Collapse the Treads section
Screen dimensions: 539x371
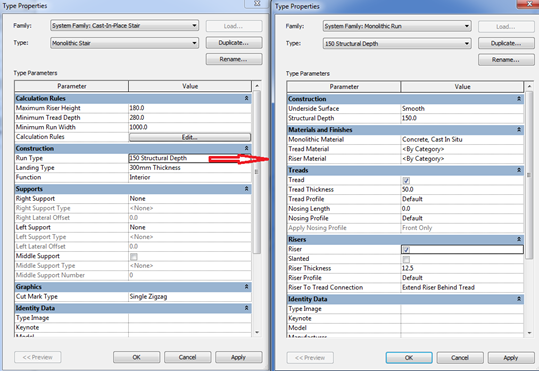pos(519,170)
